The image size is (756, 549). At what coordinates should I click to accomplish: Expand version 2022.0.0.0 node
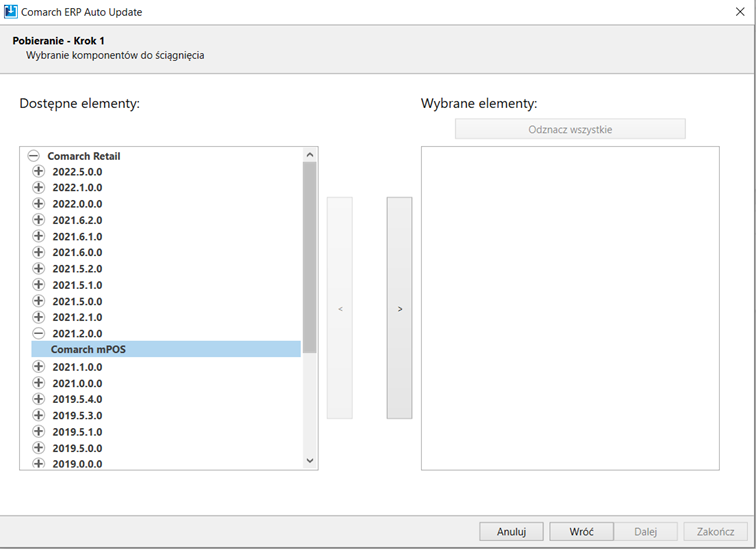tap(39, 203)
